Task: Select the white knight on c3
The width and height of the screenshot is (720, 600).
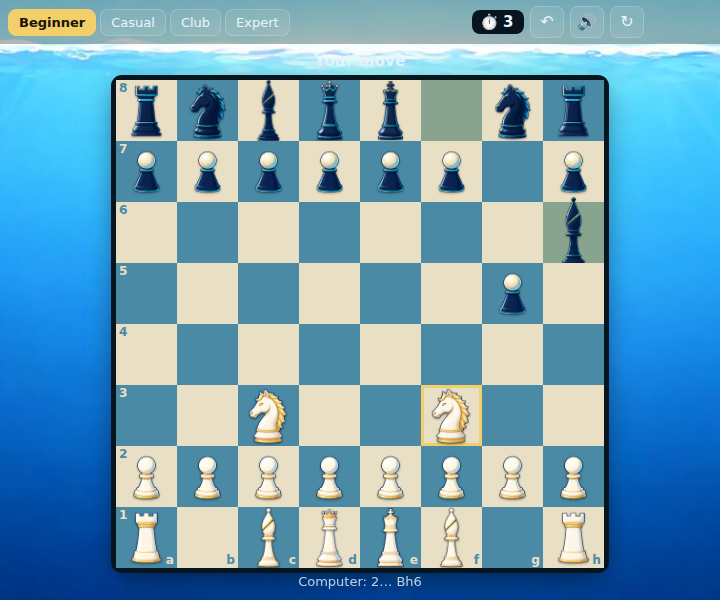Action: [x=268, y=415]
